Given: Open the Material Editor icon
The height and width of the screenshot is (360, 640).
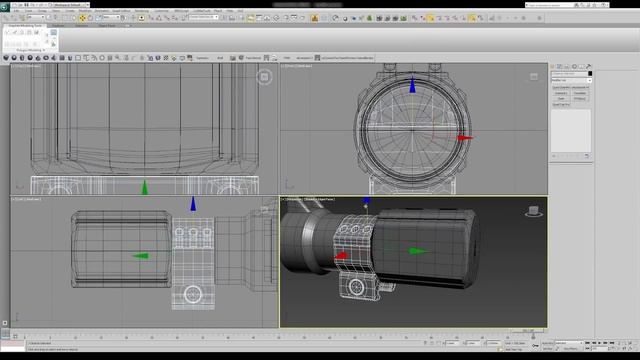Looking at the screenshot, I should 276,18.
